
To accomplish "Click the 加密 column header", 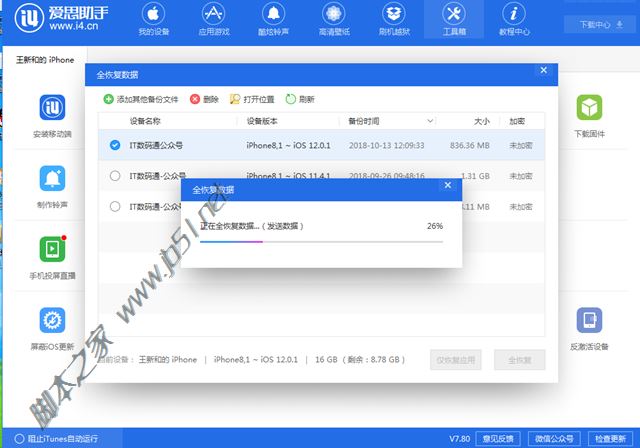I will click(x=517, y=121).
